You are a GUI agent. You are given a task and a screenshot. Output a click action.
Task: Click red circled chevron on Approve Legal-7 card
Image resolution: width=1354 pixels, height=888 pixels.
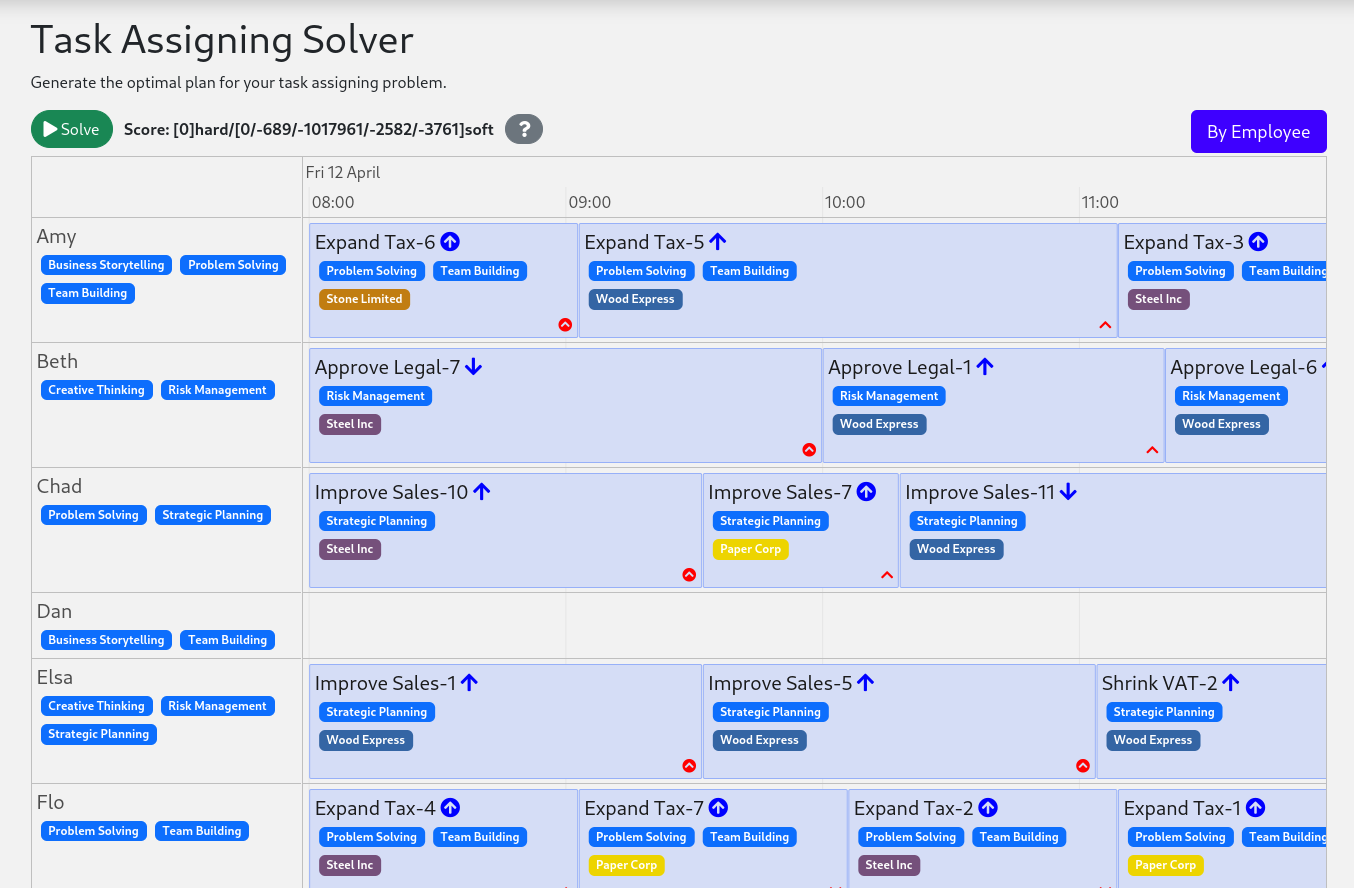click(x=809, y=450)
